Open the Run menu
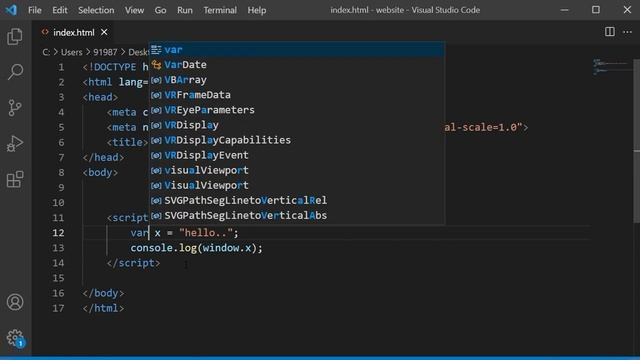 [184, 10]
